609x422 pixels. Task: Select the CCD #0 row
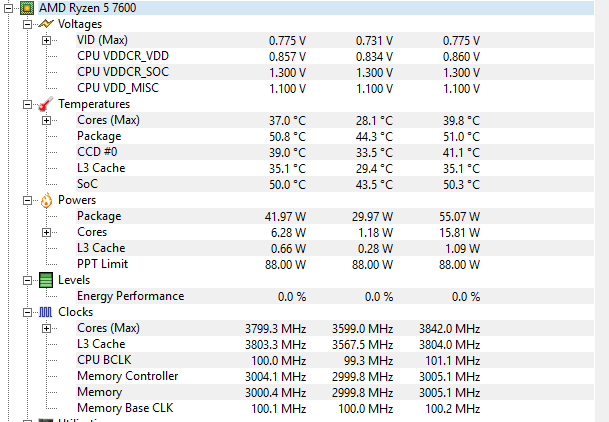[x=335, y=152]
